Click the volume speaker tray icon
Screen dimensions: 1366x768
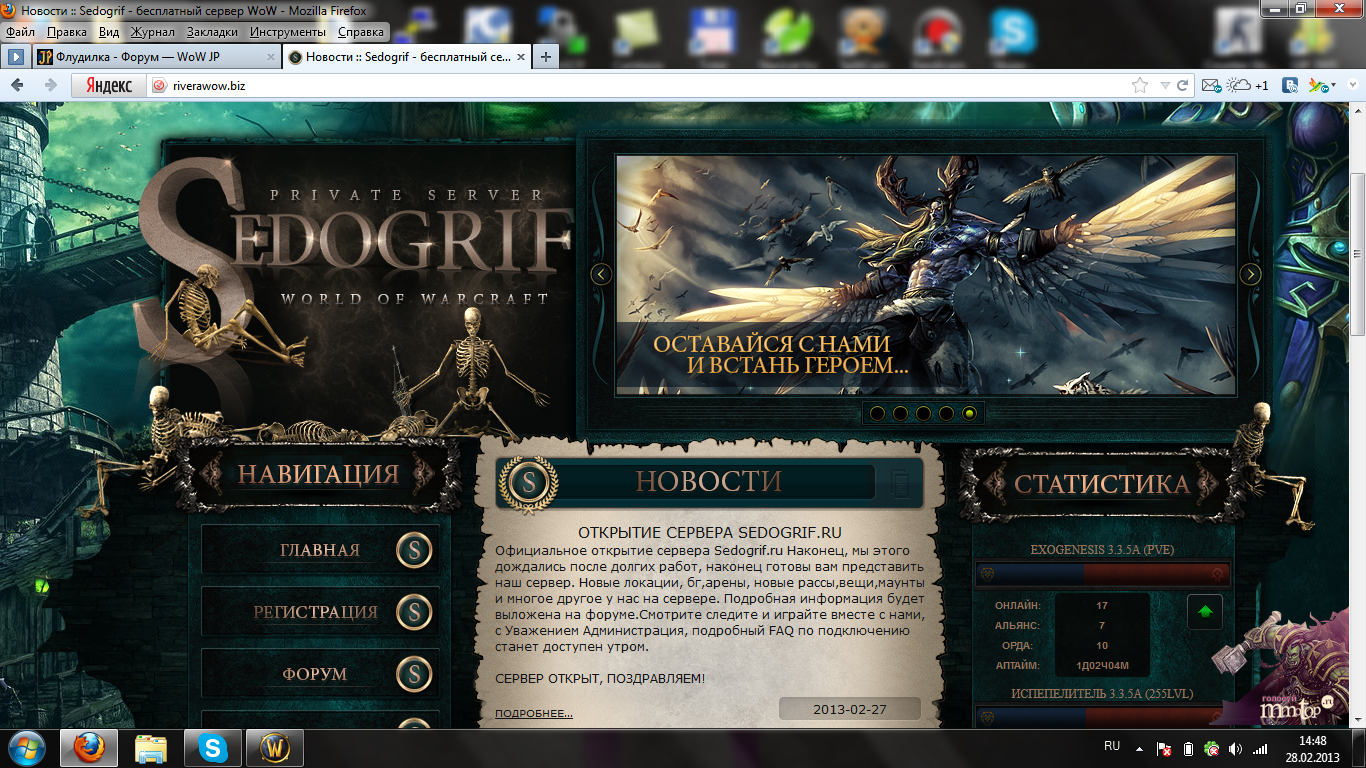tap(1236, 748)
